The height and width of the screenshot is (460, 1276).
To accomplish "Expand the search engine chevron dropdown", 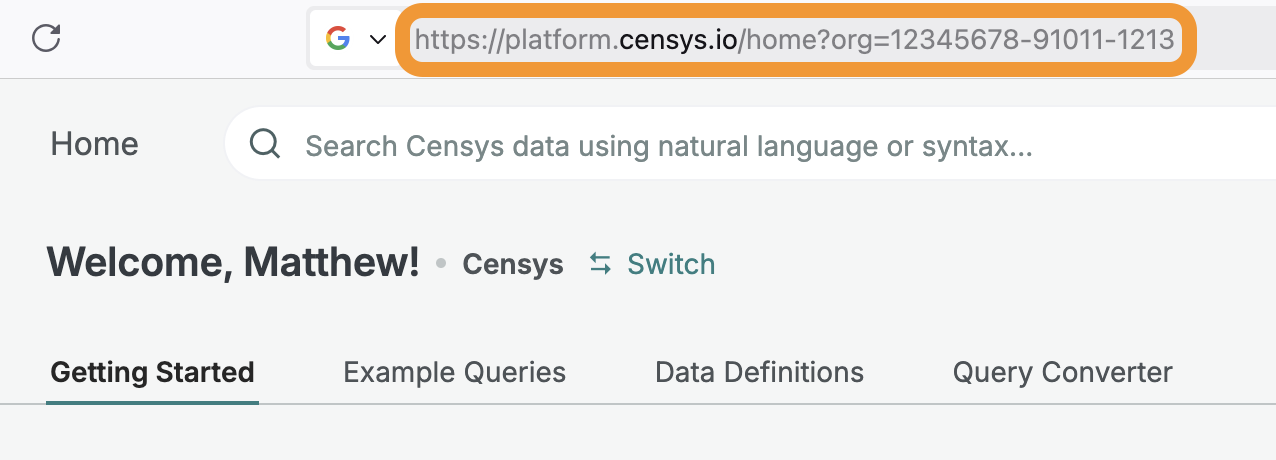I will 378,40.
